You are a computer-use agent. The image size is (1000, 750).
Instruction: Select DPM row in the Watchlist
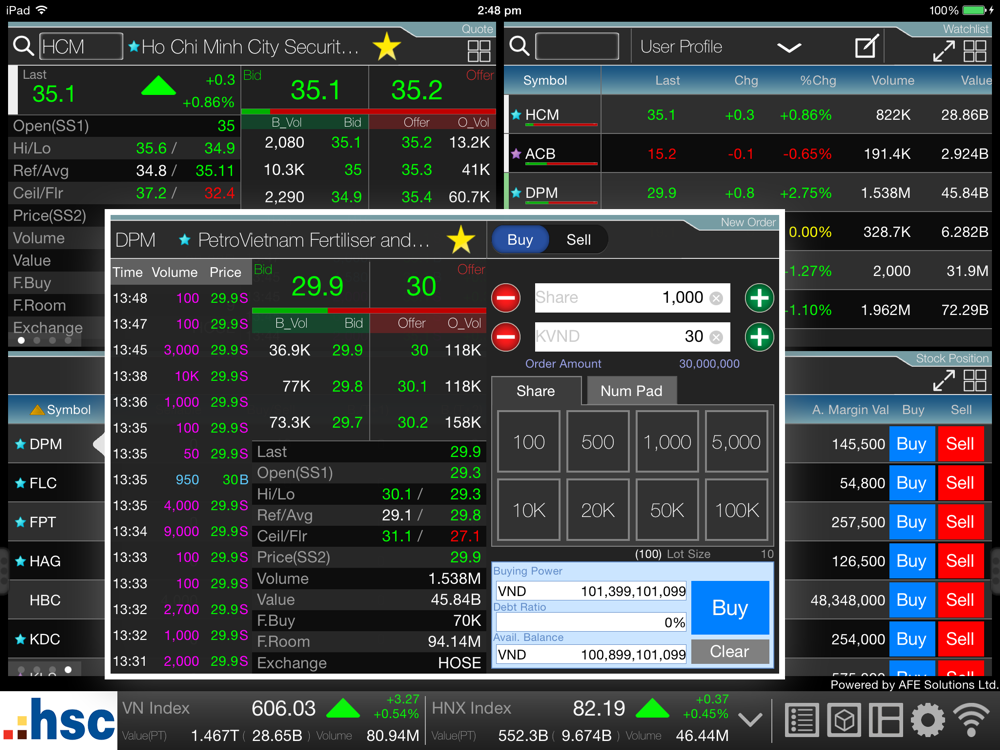tap(747, 193)
